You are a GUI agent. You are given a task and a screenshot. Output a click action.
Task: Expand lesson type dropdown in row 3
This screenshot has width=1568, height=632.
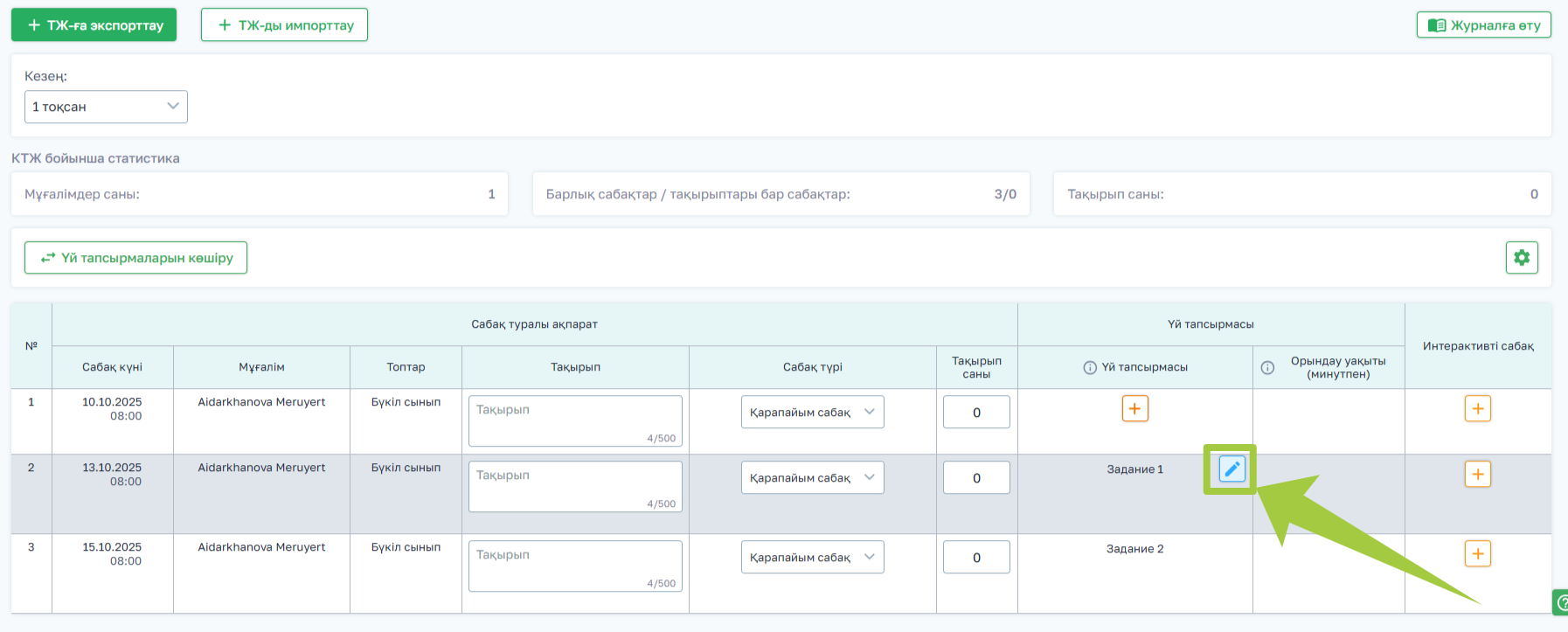(x=812, y=558)
